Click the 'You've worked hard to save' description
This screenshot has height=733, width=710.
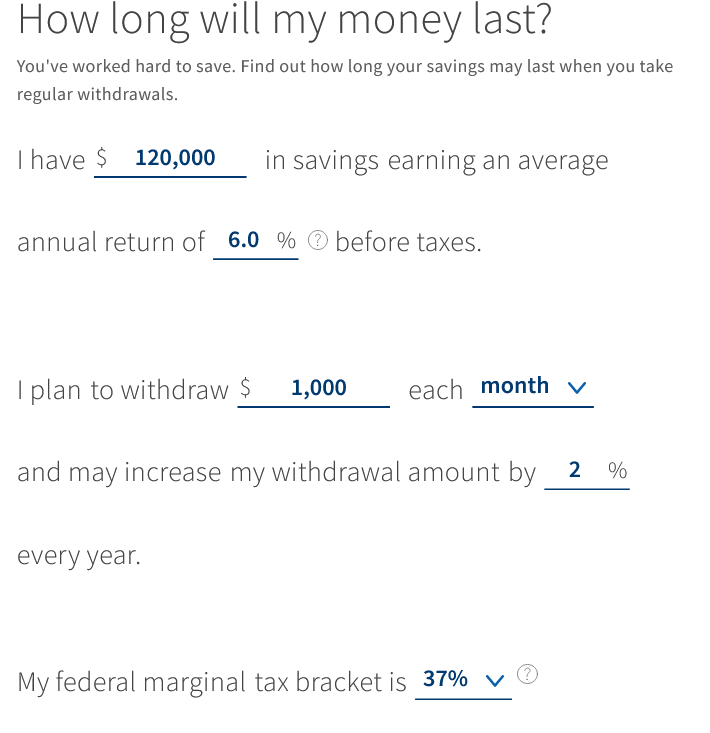(345, 80)
